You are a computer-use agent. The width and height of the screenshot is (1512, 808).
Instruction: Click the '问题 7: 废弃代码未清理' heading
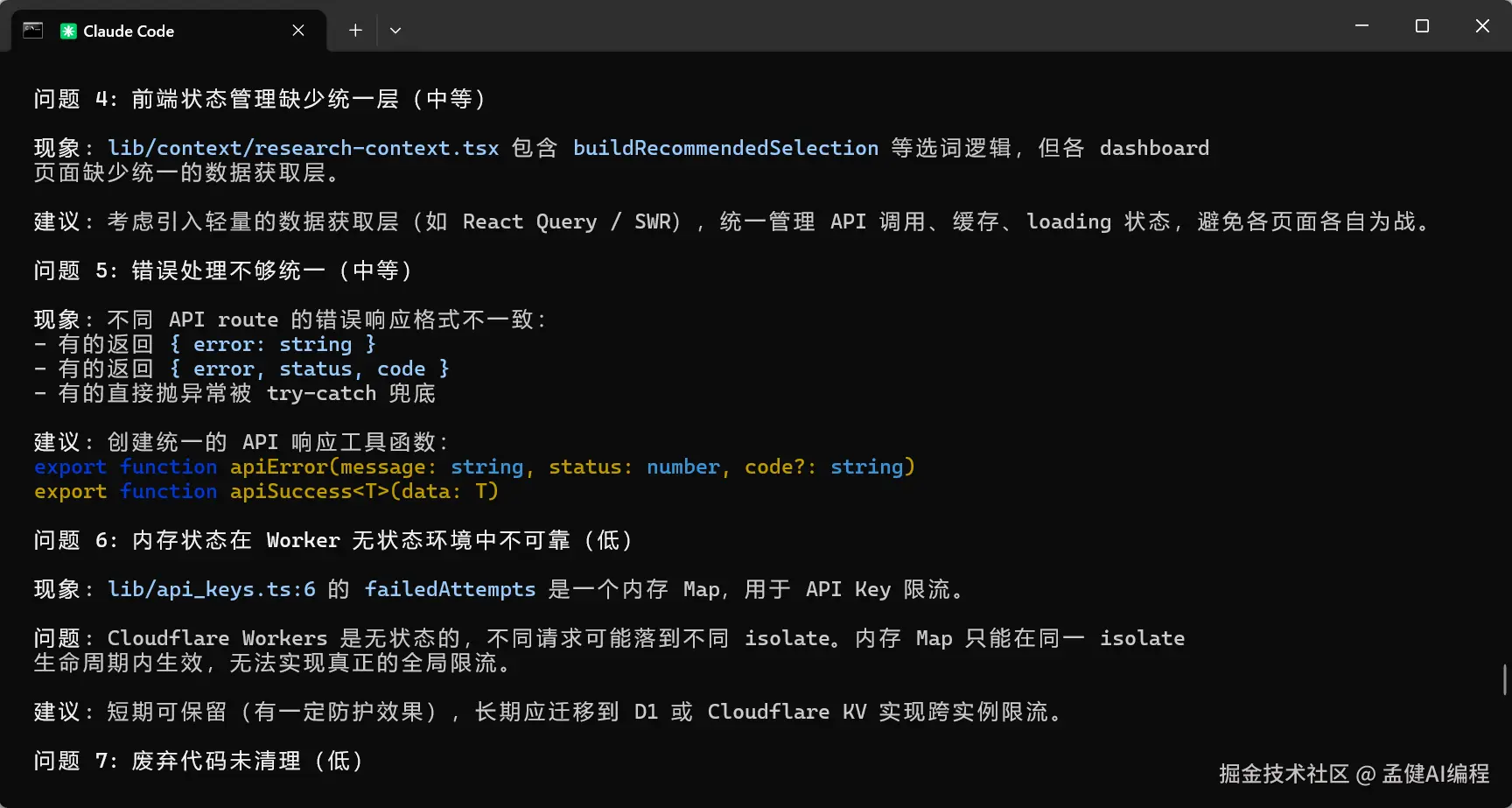199,761
